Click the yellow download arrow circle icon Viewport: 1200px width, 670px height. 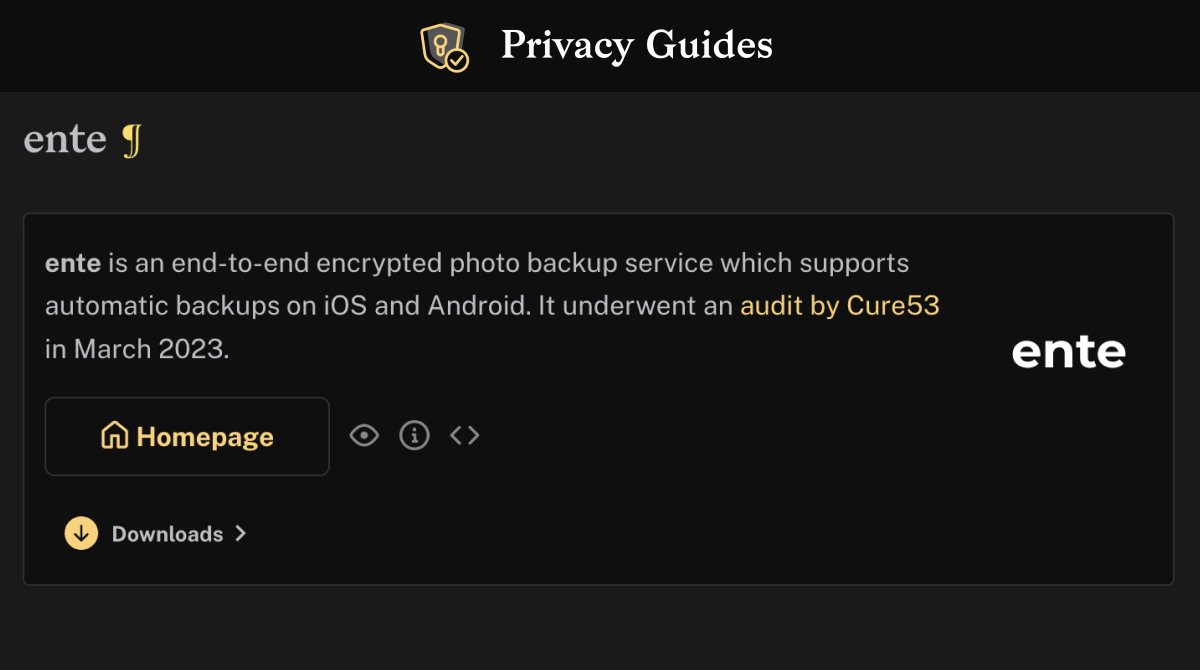(81, 533)
